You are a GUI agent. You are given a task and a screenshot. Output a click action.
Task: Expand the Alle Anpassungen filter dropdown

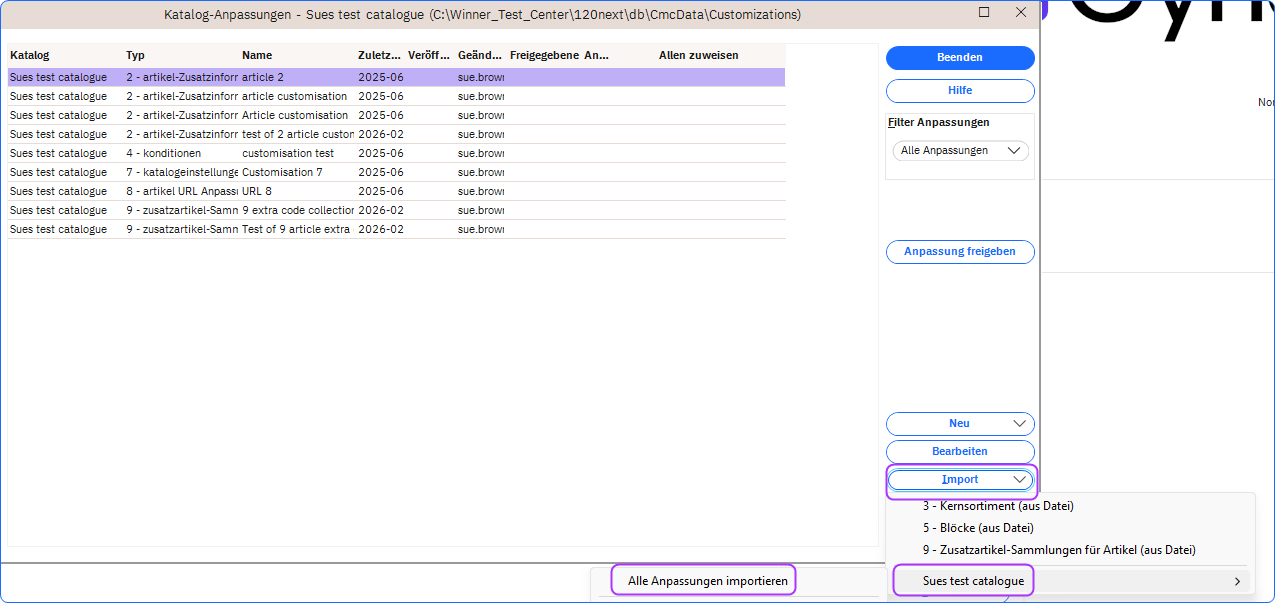tap(960, 151)
